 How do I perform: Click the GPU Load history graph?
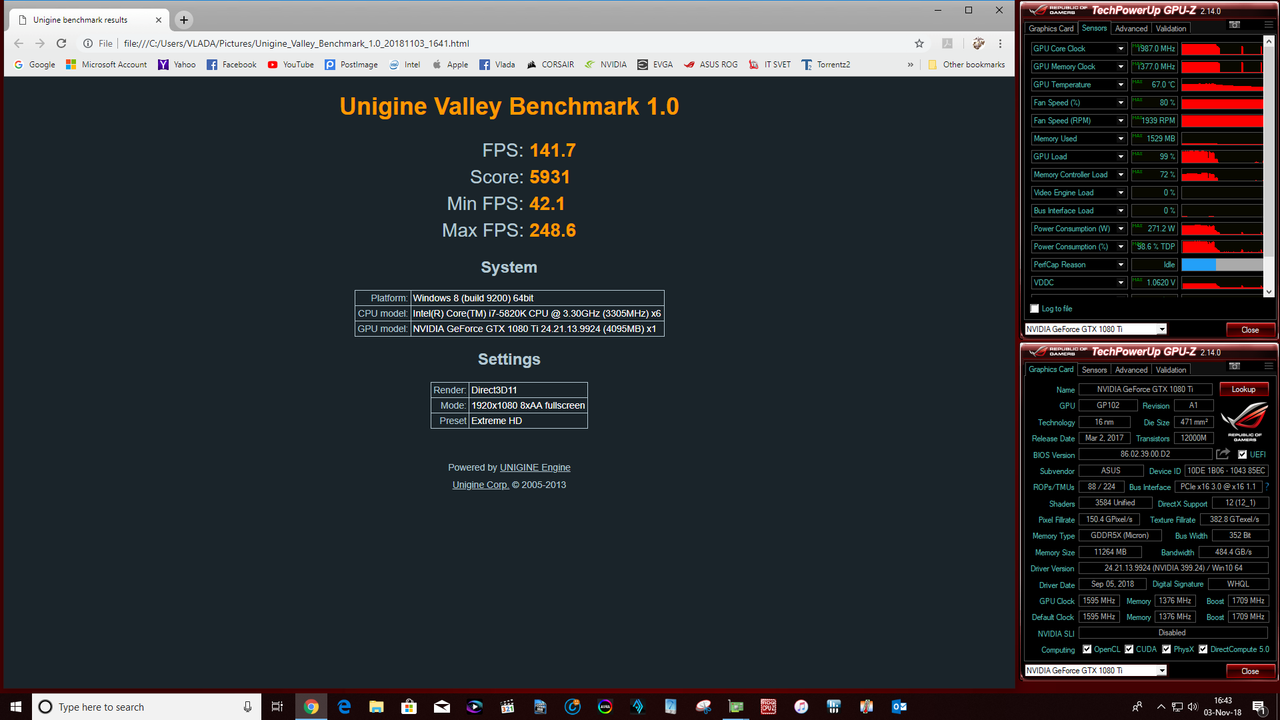pos(1222,156)
